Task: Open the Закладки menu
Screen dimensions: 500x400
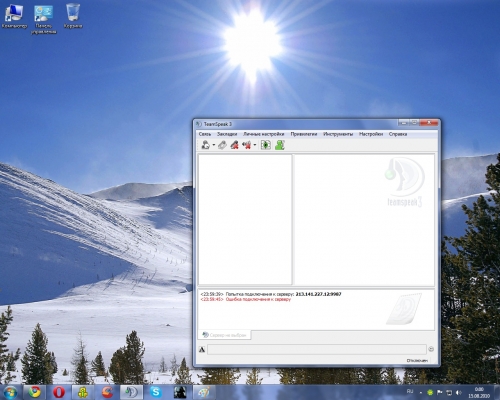Action: coord(227,134)
